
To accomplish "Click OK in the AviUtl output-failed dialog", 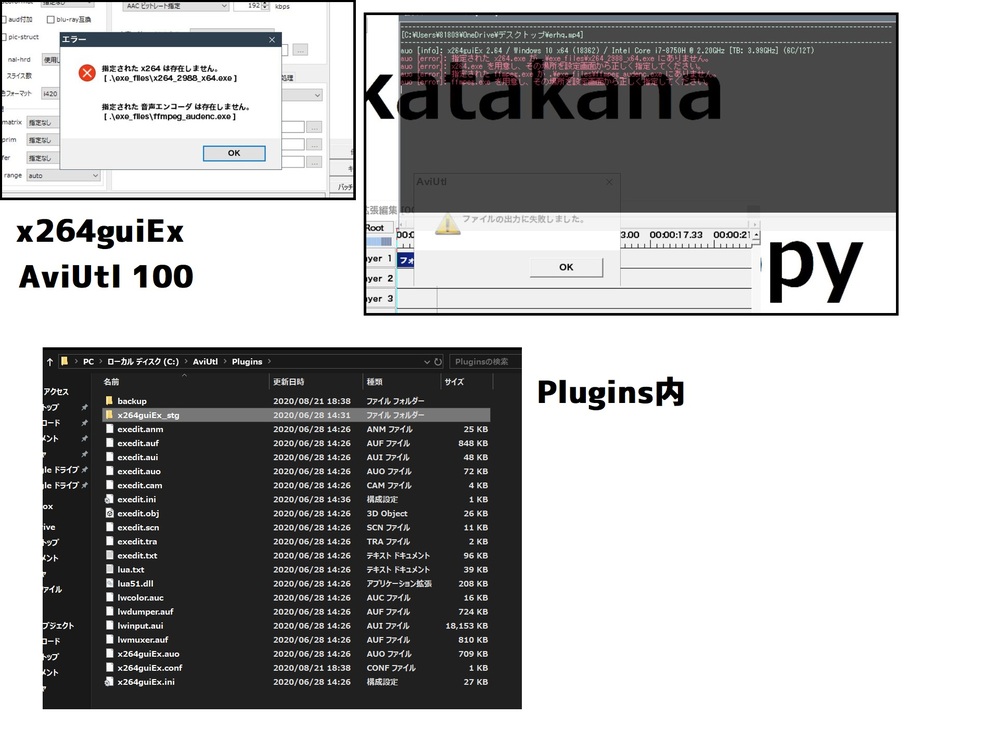I will pyautogui.click(x=566, y=267).
